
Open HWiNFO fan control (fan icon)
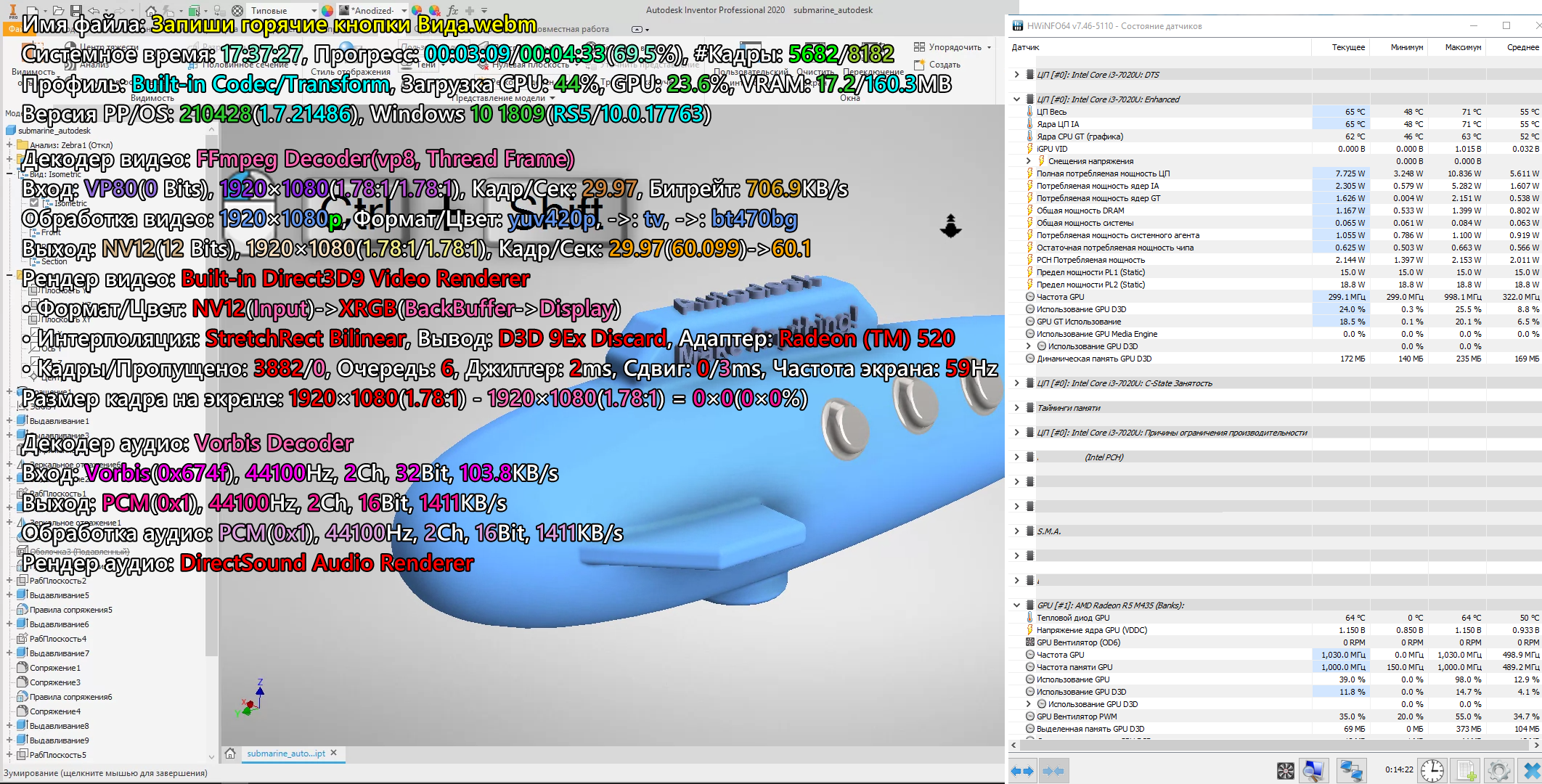coord(1286,770)
